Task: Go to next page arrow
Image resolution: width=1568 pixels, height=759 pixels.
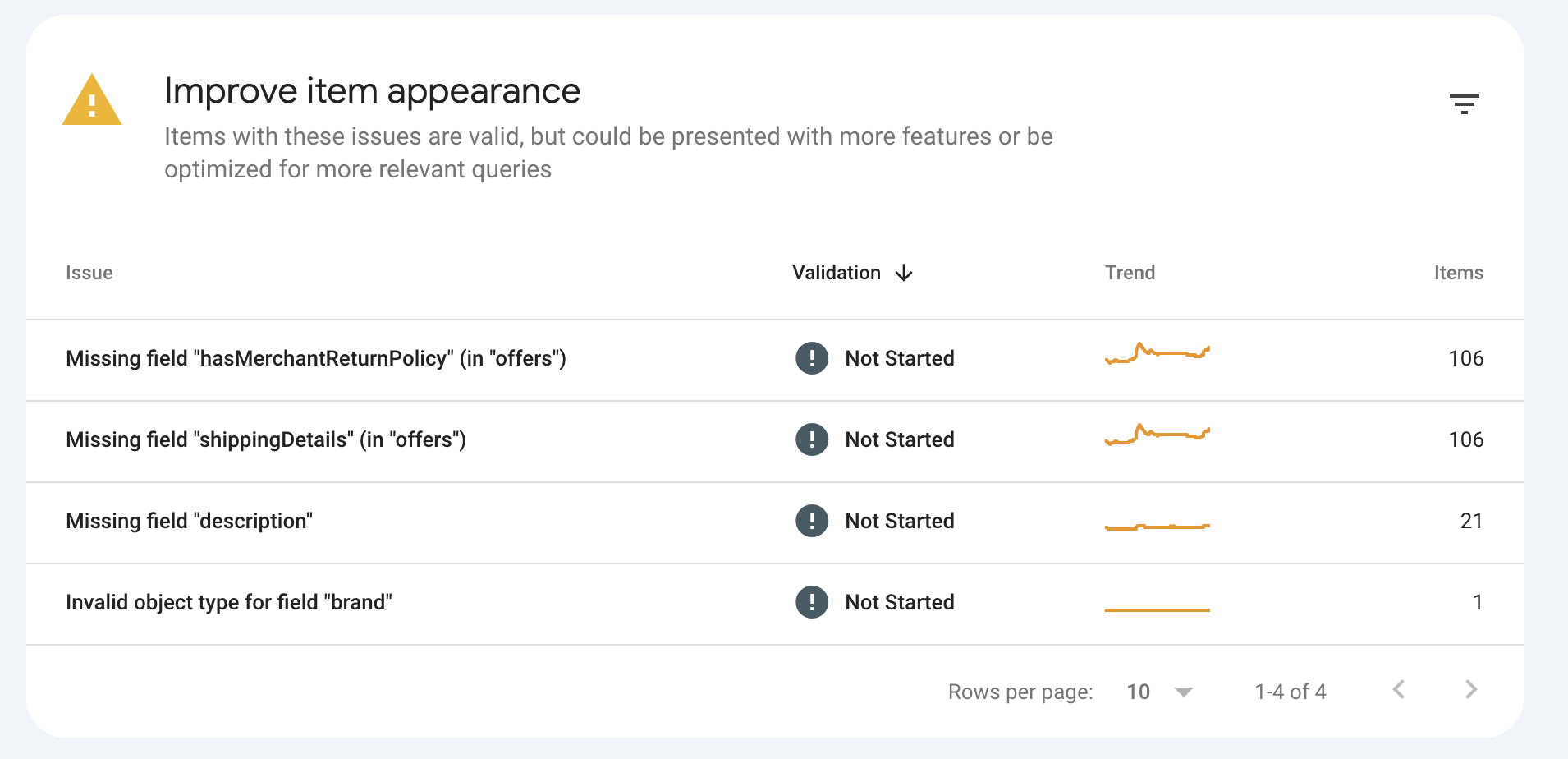Action: point(1470,690)
